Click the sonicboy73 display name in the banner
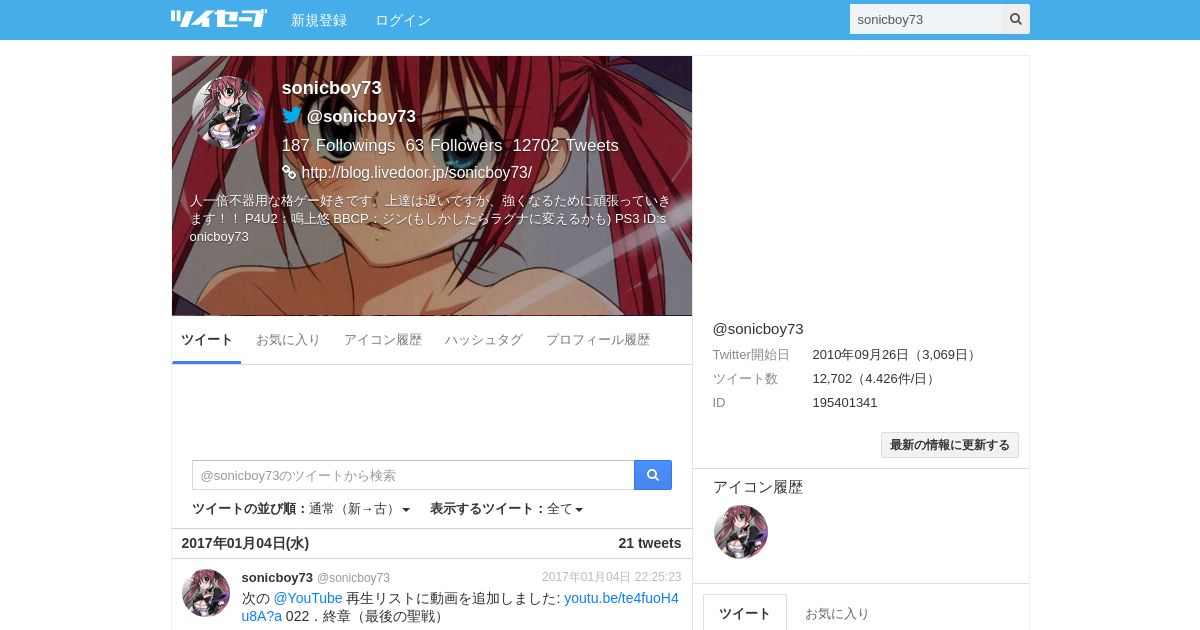This screenshot has height=630, width=1200. tap(332, 88)
